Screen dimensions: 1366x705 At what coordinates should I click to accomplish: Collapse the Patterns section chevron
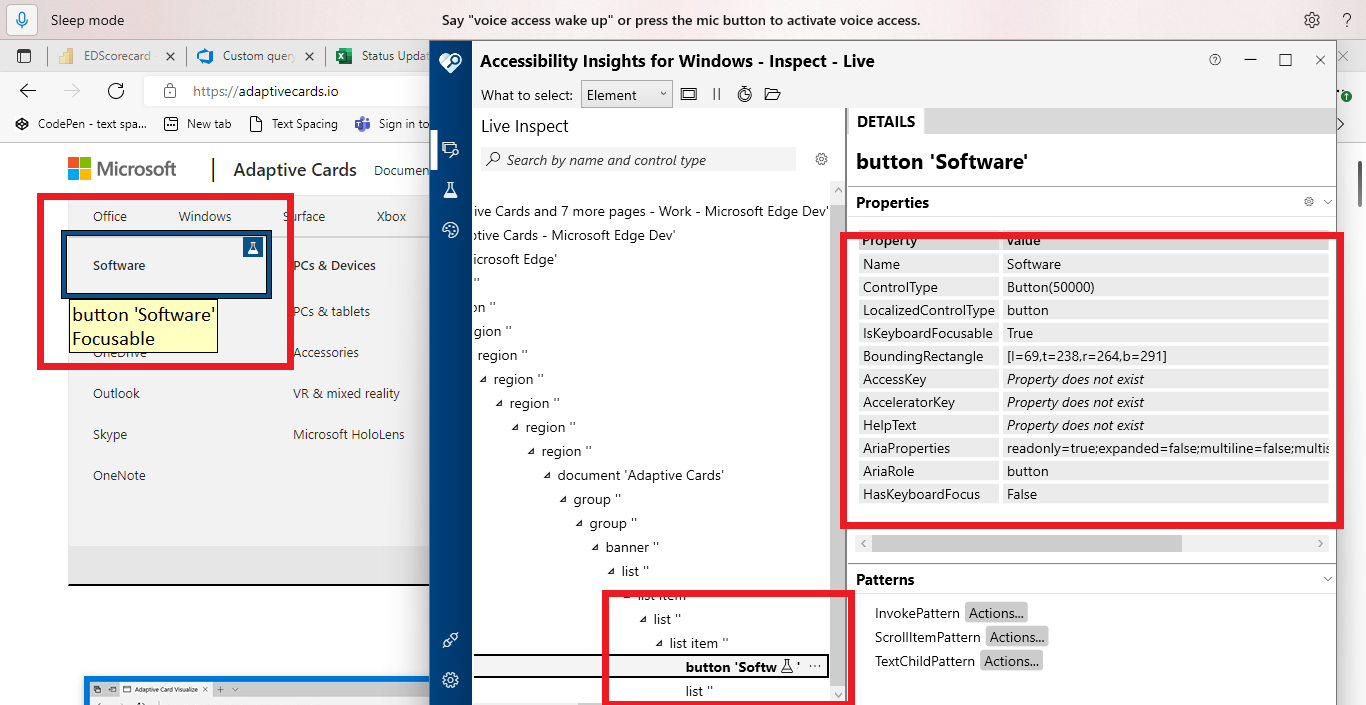(1328, 579)
